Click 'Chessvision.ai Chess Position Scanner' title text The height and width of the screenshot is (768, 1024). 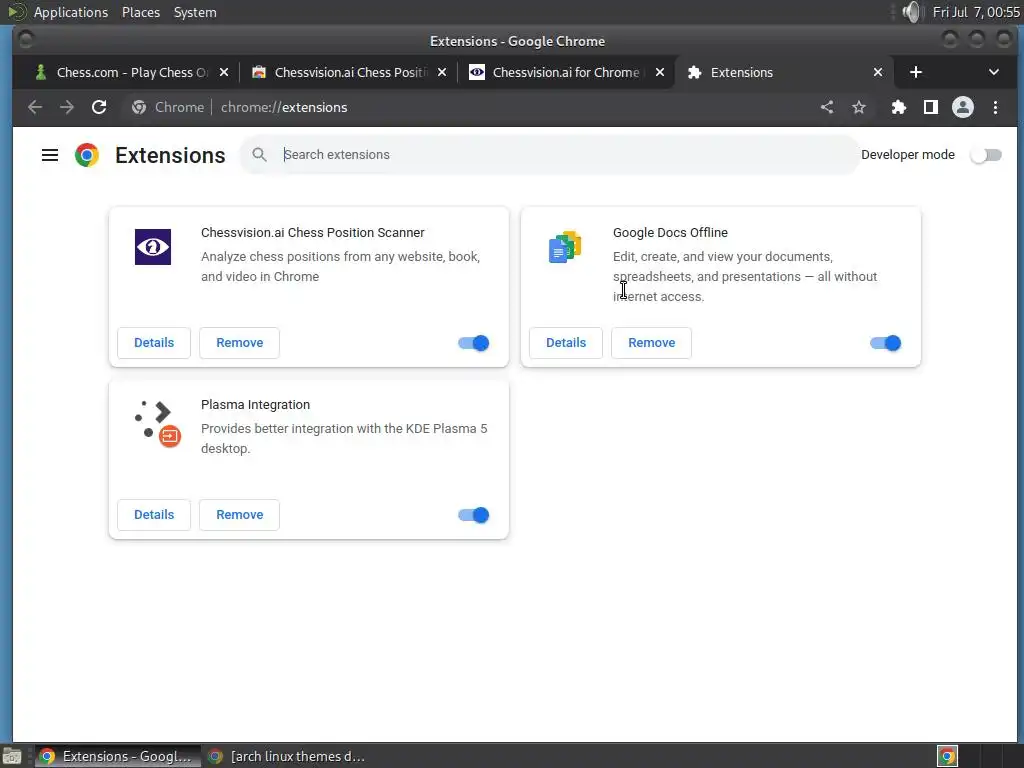click(x=313, y=232)
